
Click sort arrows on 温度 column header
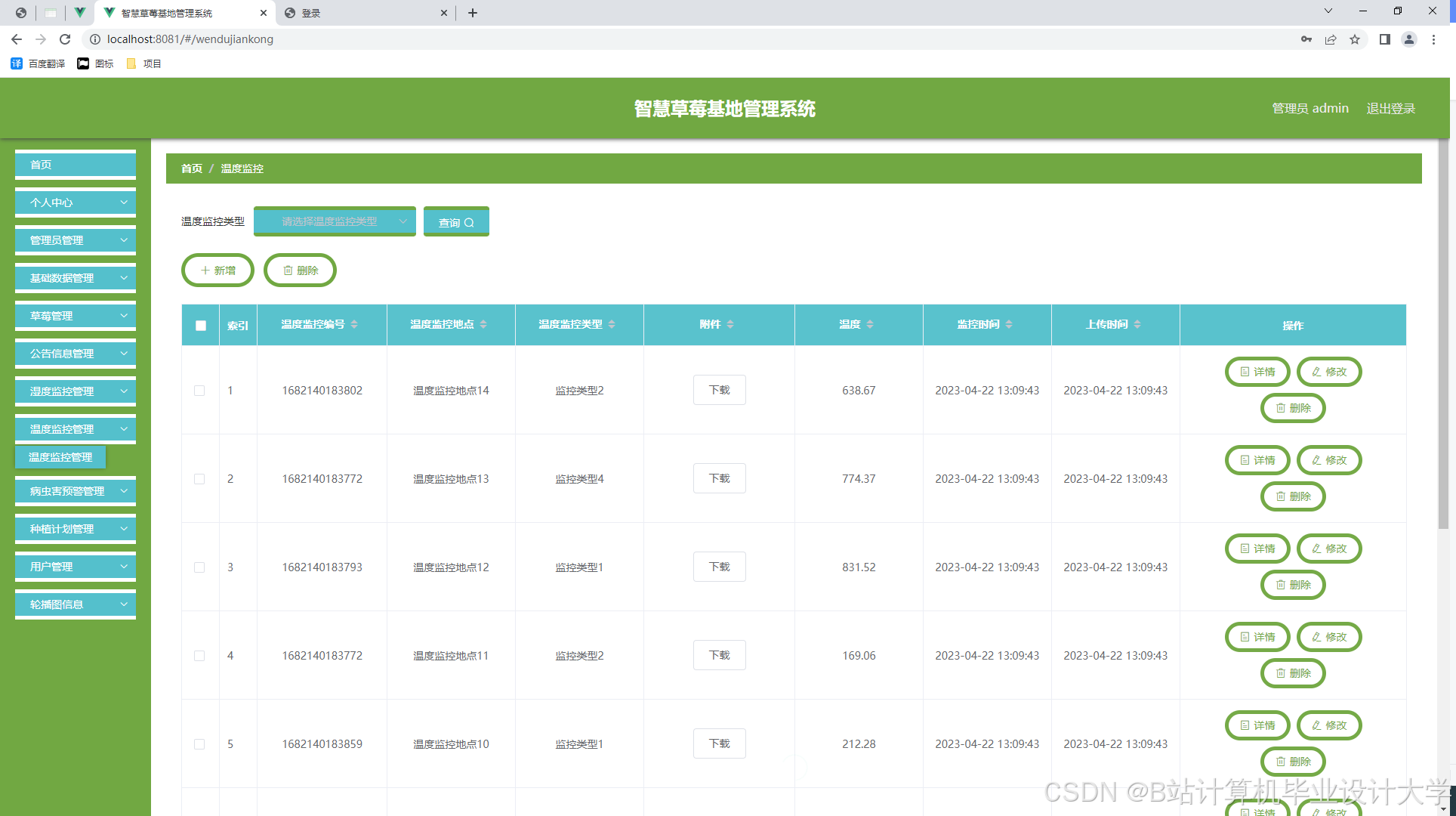tap(870, 324)
